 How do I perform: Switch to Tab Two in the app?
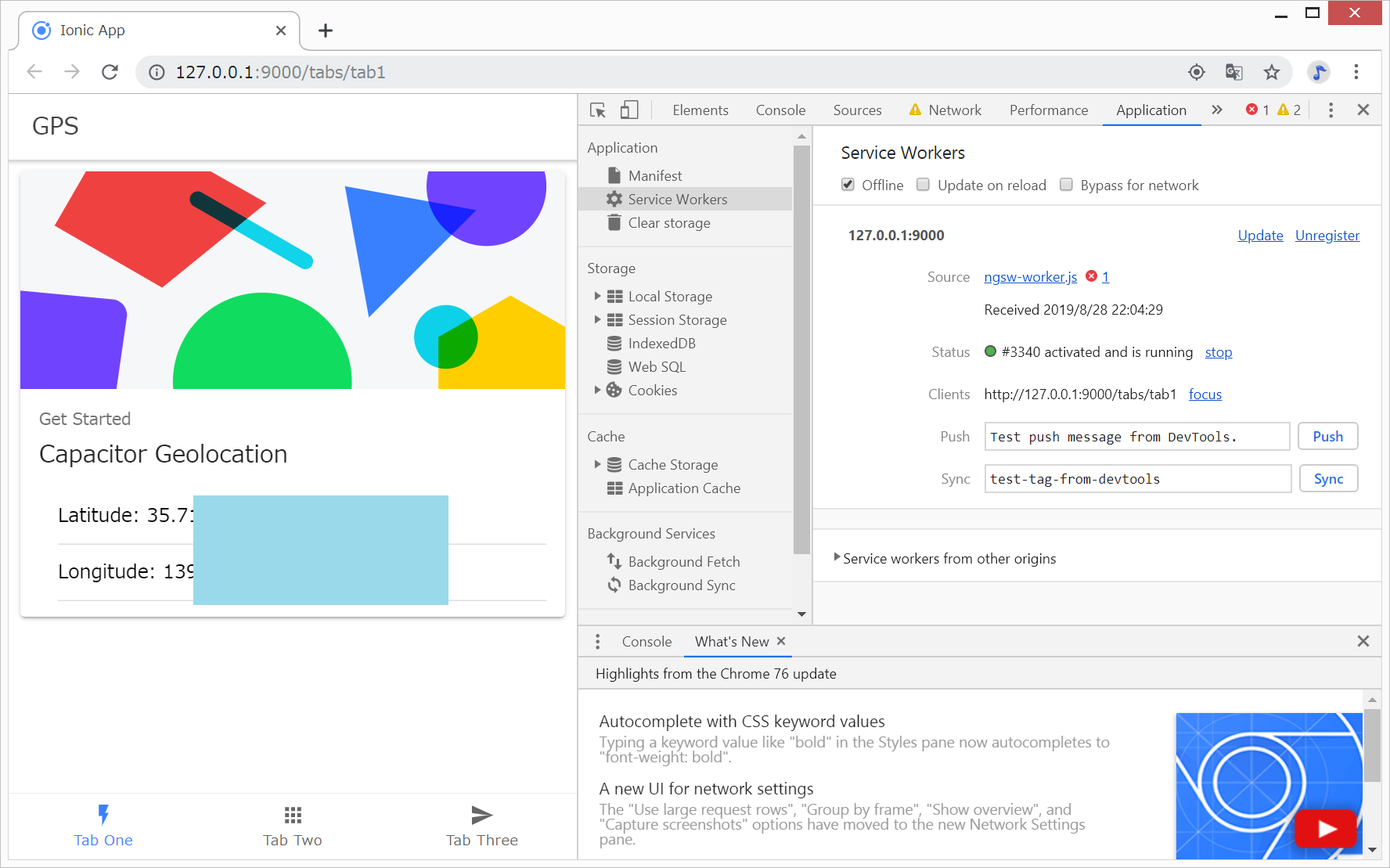293,826
